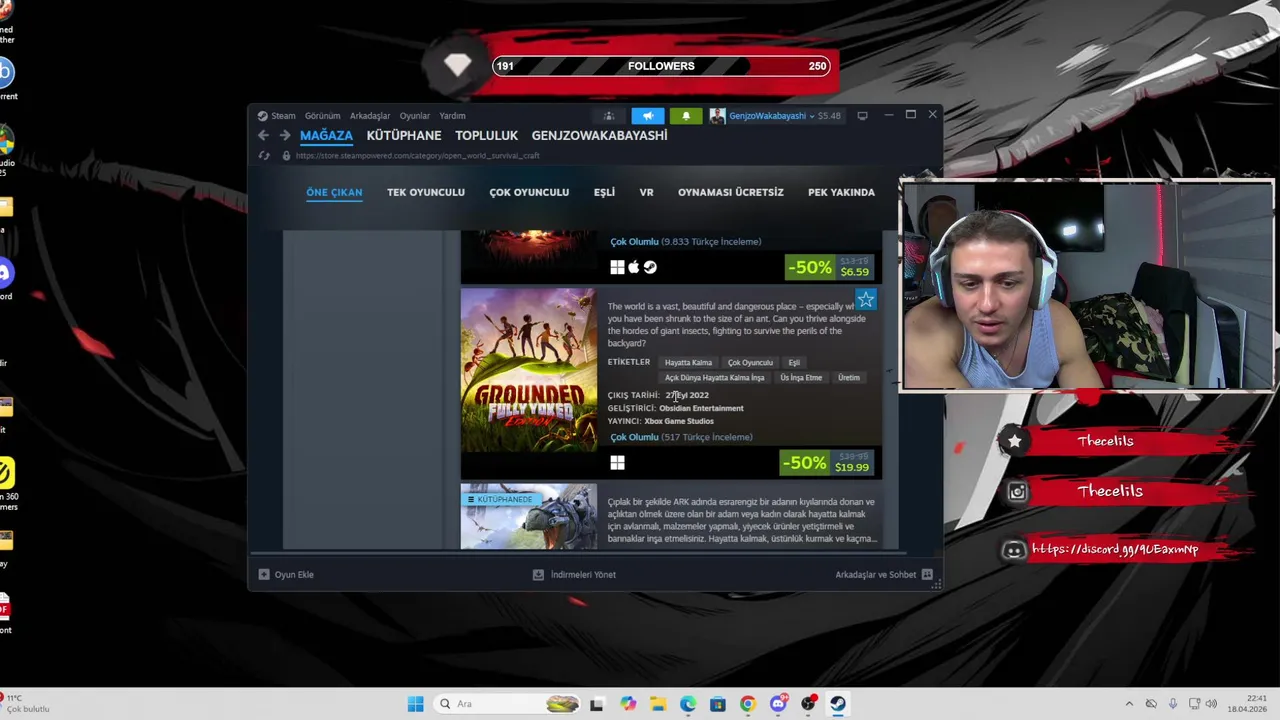Go to the KÜTÜPHANE section
1280x720 pixels.
tap(404, 135)
